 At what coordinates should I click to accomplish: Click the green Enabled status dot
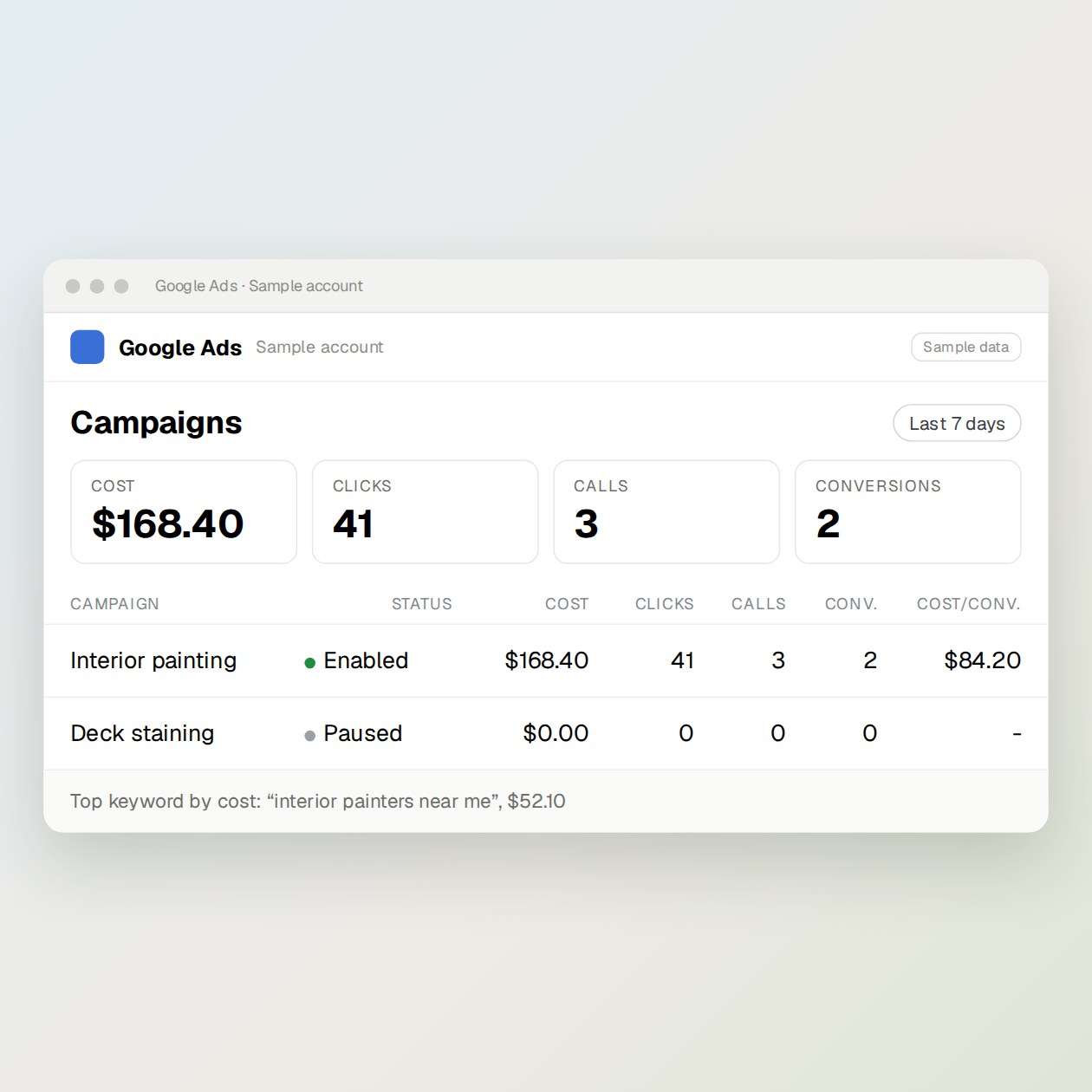[x=309, y=663]
